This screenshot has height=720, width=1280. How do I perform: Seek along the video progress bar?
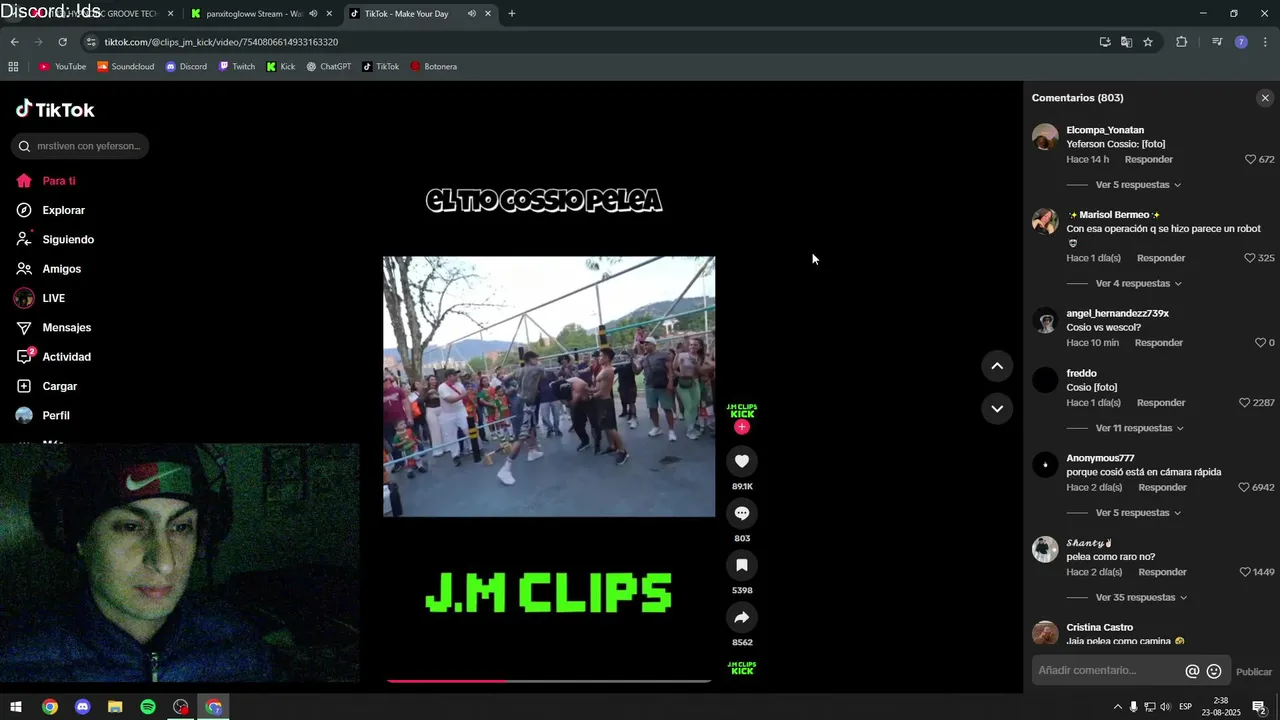pyautogui.click(x=548, y=681)
